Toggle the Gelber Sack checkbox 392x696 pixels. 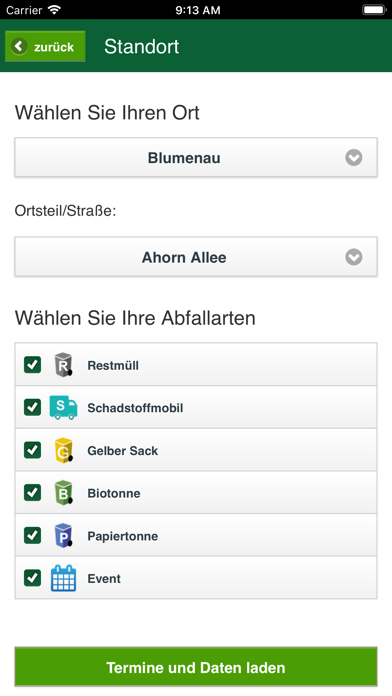[32, 450]
